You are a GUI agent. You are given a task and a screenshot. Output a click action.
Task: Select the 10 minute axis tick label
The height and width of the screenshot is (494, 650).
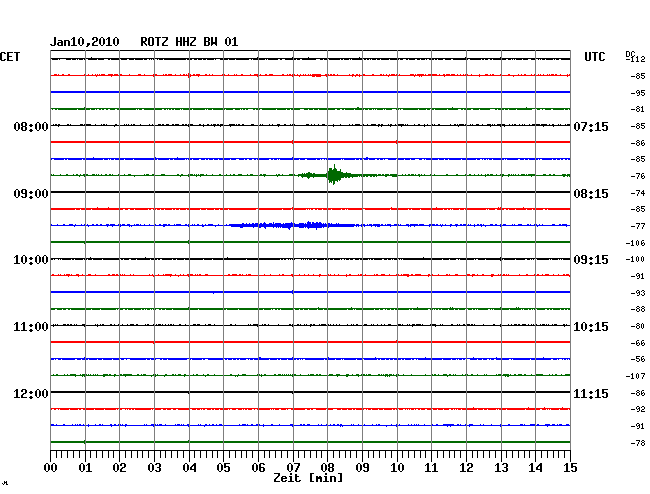[397, 468]
